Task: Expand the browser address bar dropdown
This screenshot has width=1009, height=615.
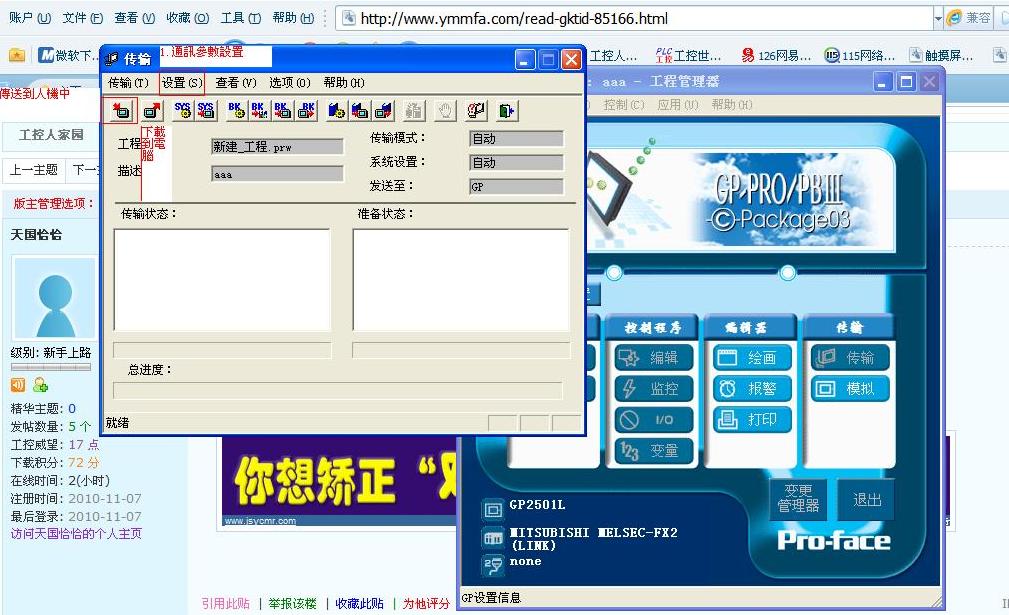Action: [x=936, y=18]
